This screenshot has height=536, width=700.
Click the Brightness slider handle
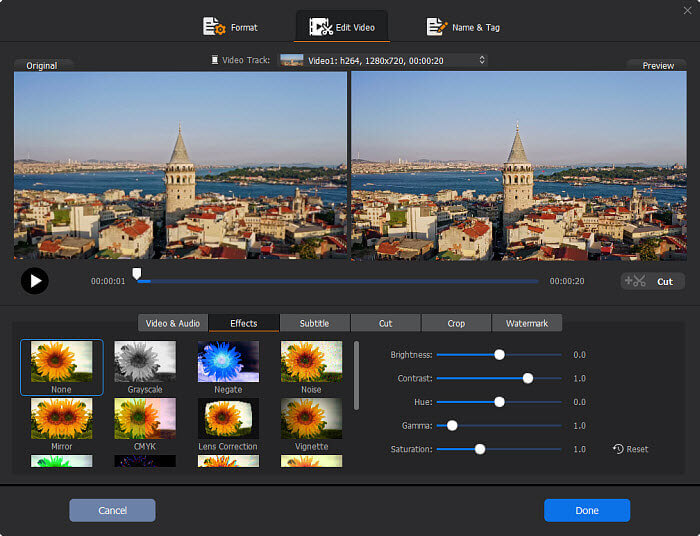click(500, 355)
